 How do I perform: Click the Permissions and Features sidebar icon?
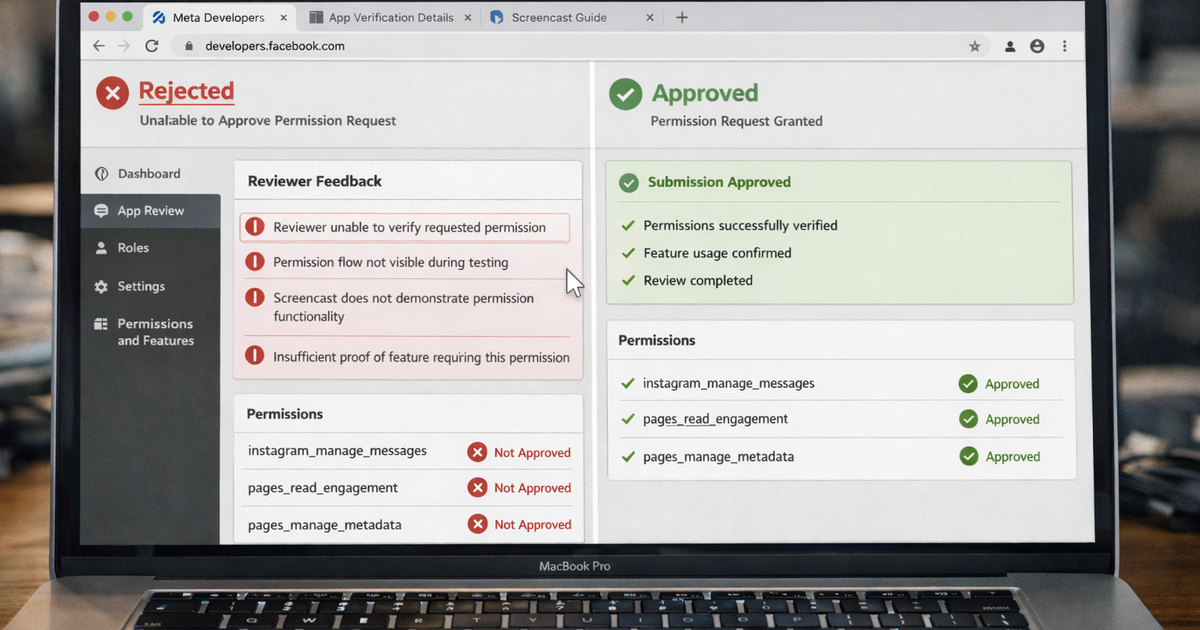tap(101, 324)
